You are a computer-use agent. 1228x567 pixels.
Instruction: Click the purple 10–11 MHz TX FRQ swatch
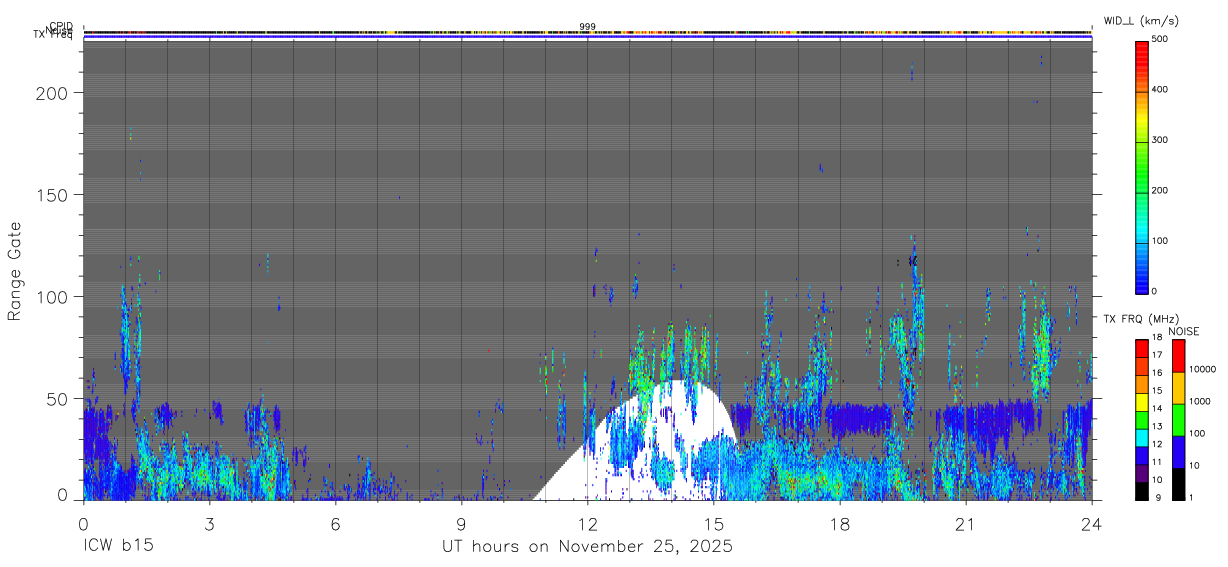[1142, 473]
